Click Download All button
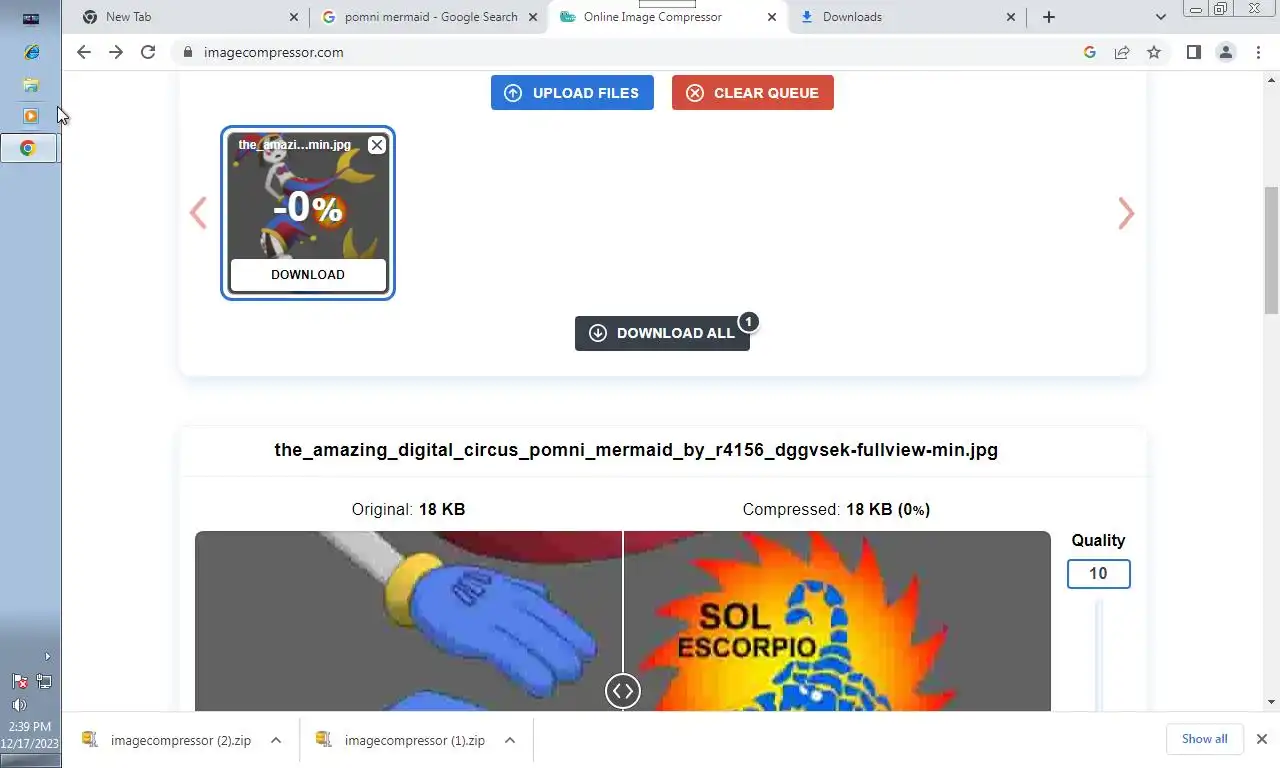 (x=662, y=333)
